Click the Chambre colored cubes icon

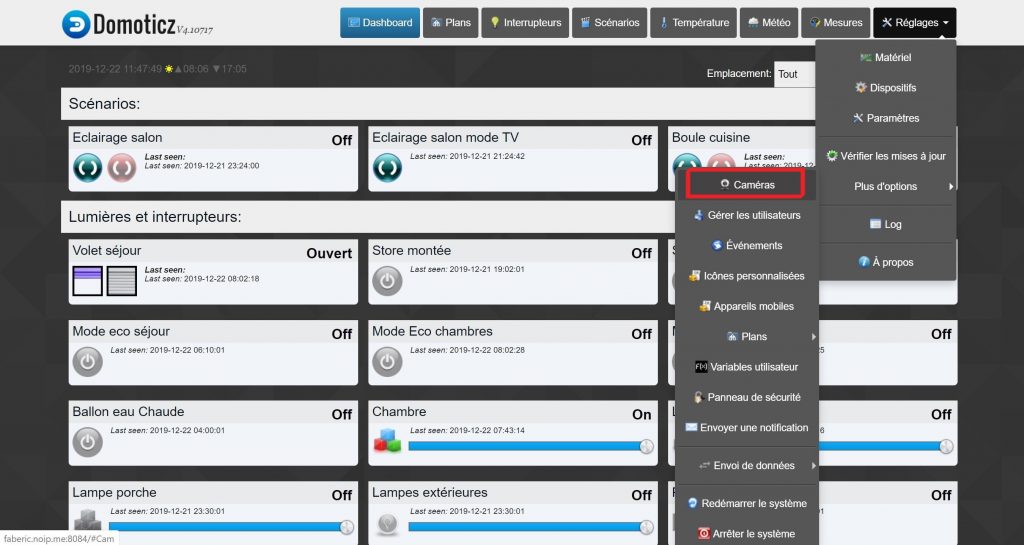click(387, 440)
